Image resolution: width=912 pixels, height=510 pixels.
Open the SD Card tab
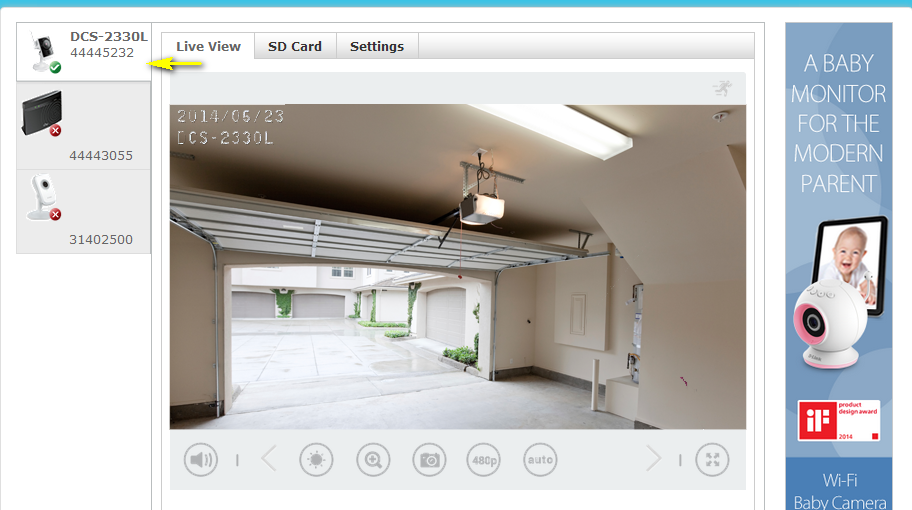(295, 46)
